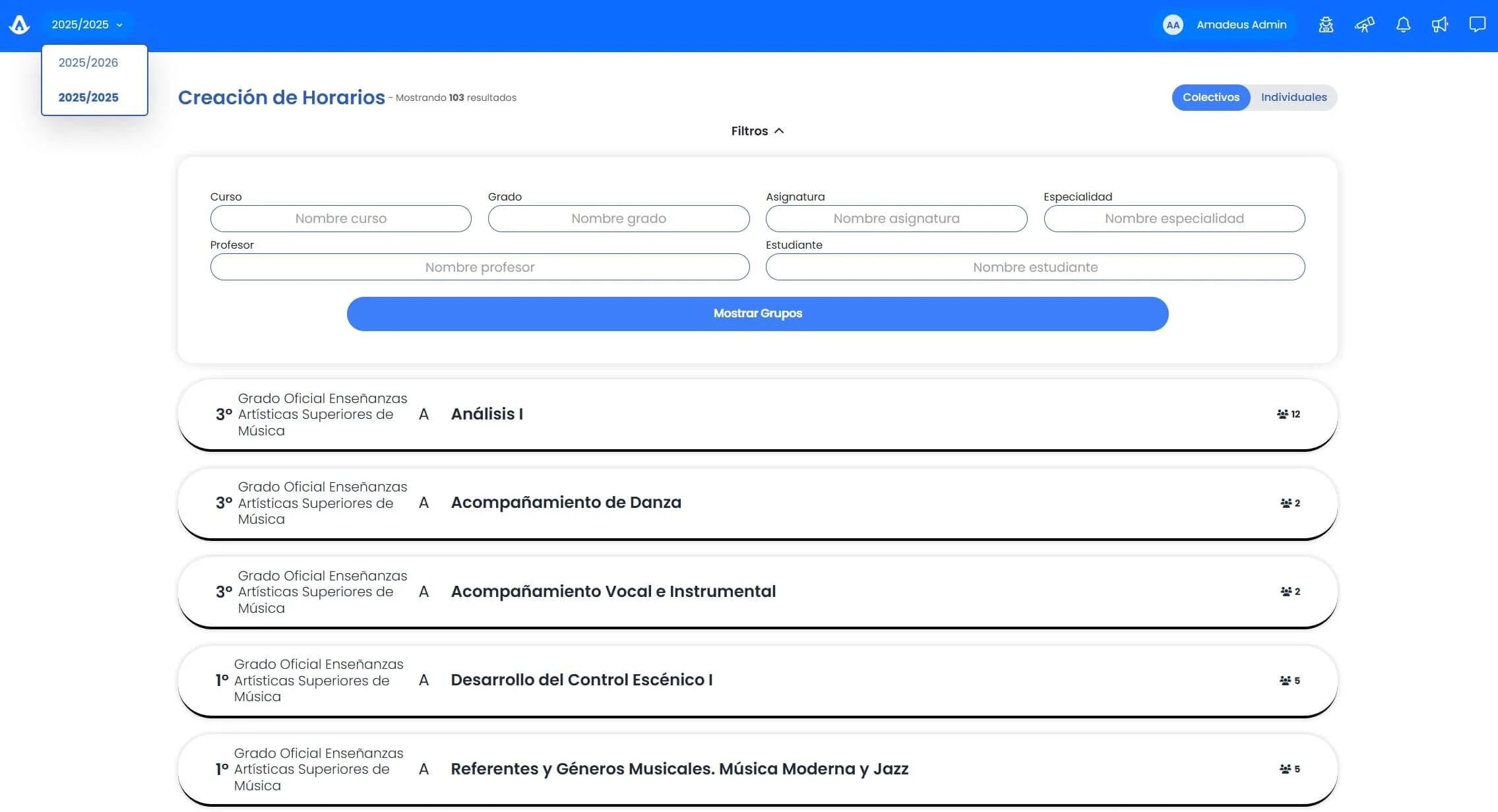Select 2025/2026 from the year dropdown
This screenshot has height=812, width=1498.
tap(88, 62)
